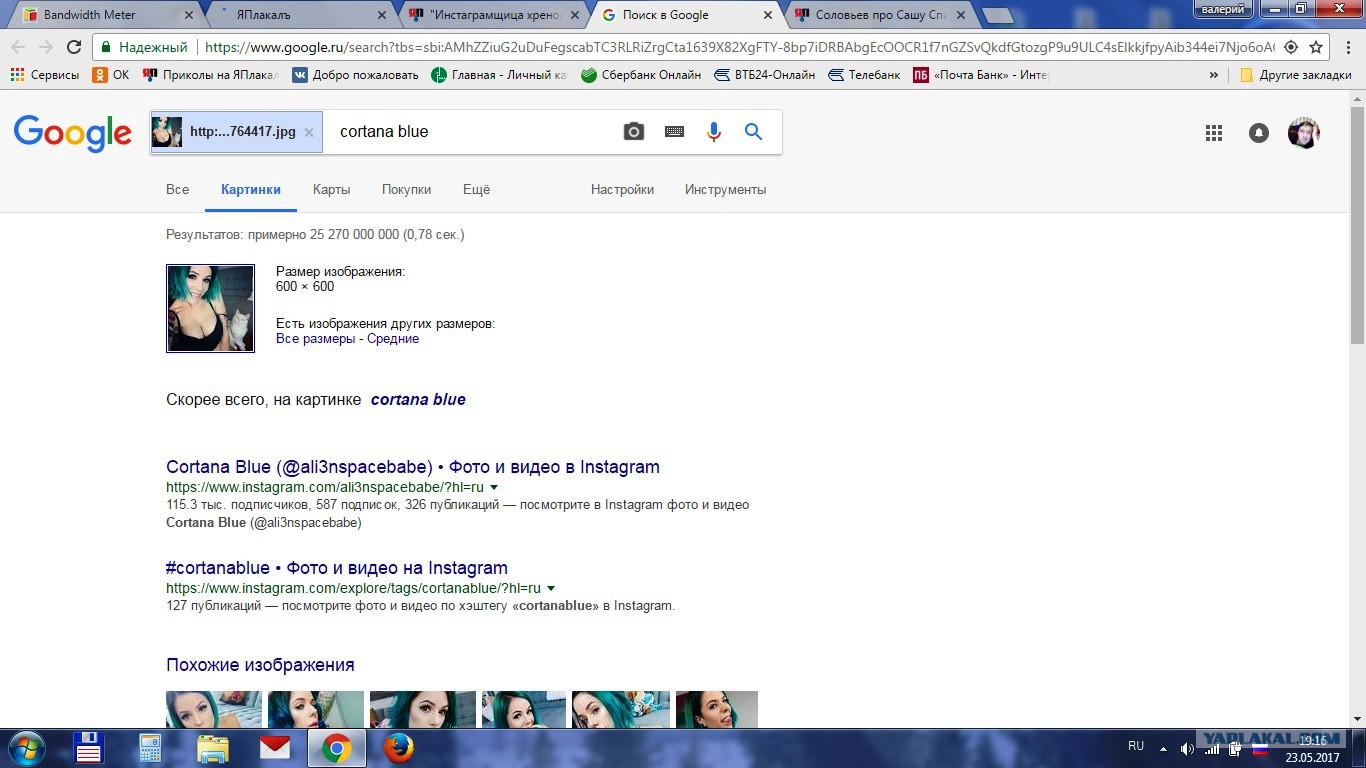Open the Ещё search menu

(x=477, y=190)
